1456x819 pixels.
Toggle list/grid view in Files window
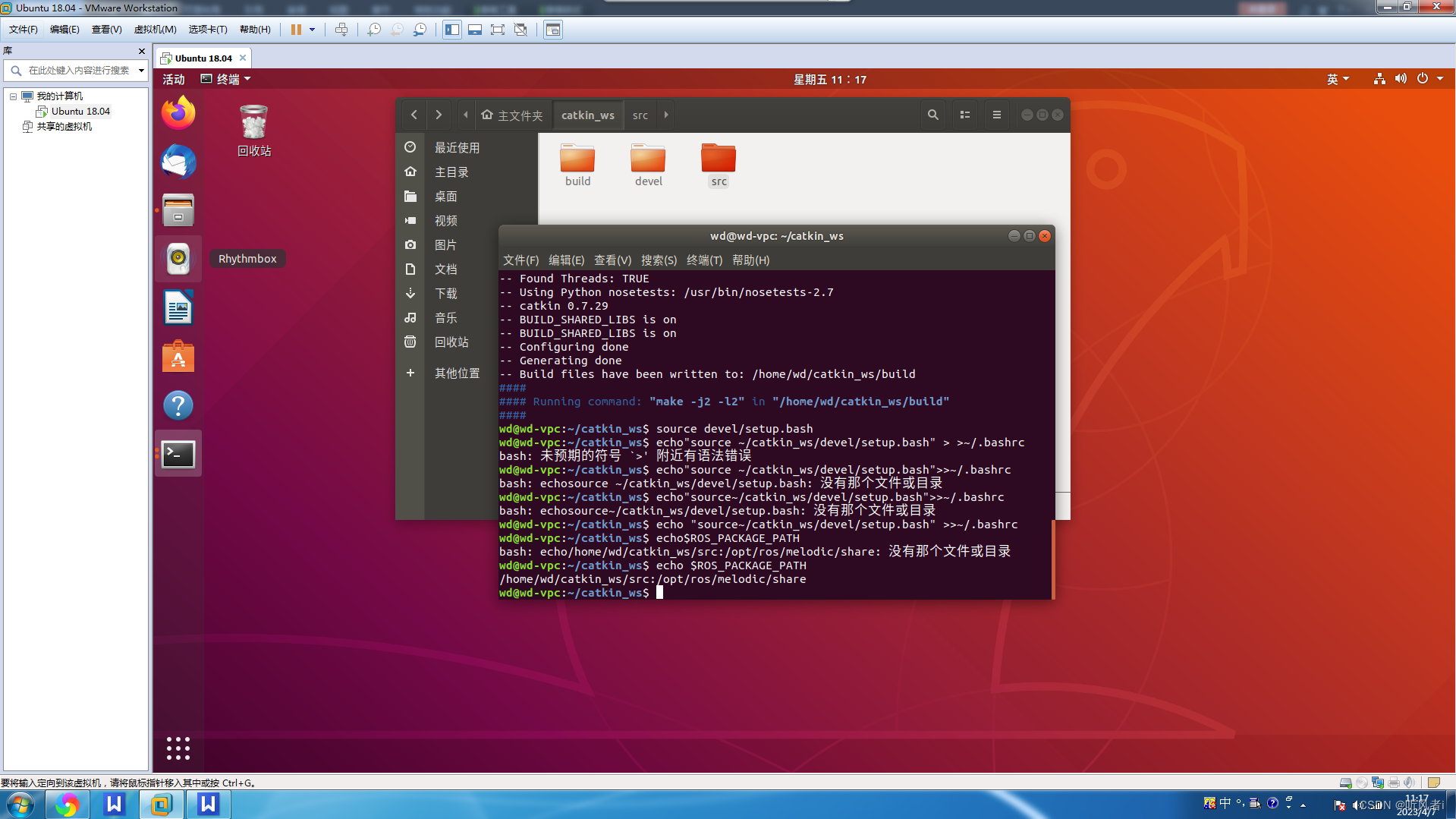tap(965, 115)
